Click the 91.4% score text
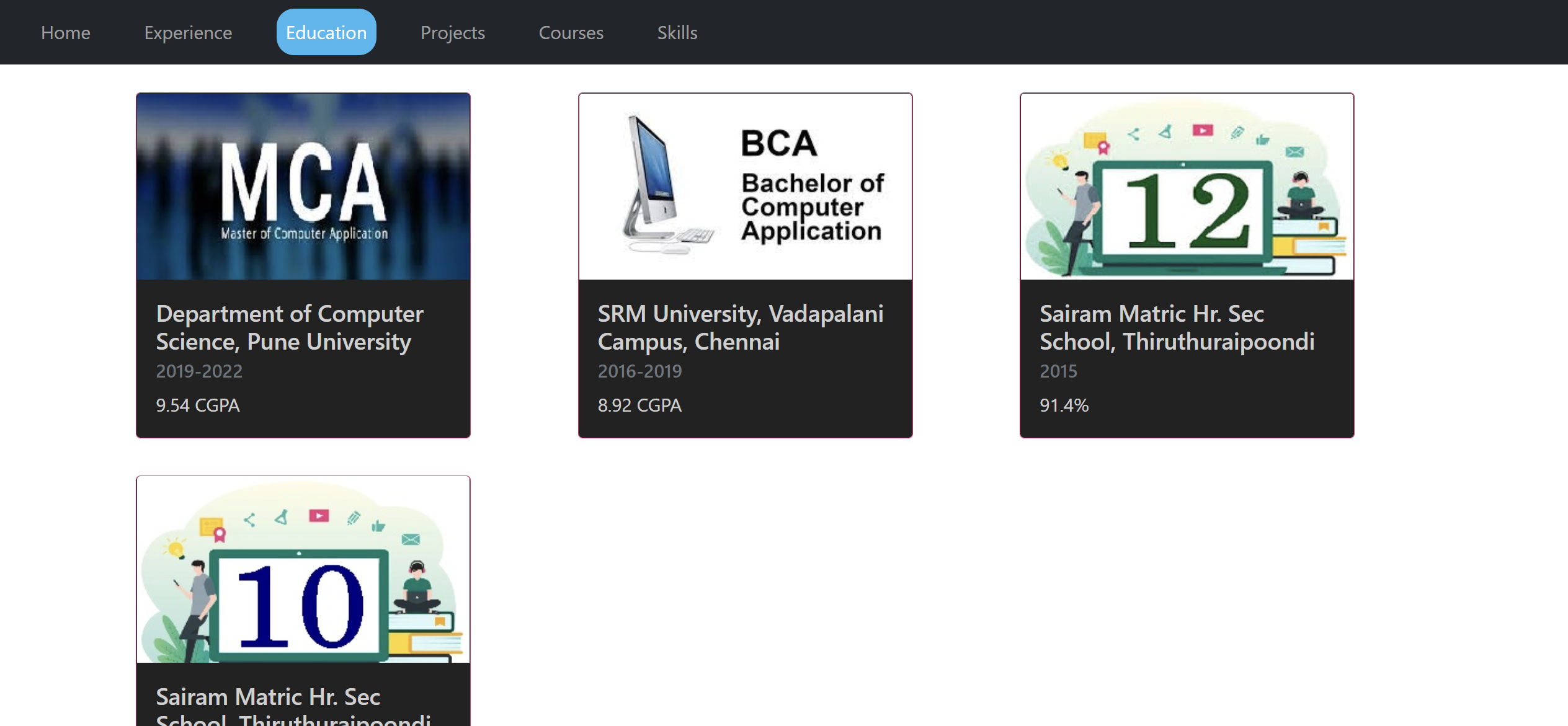The image size is (1568, 726). tap(1064, 405)
